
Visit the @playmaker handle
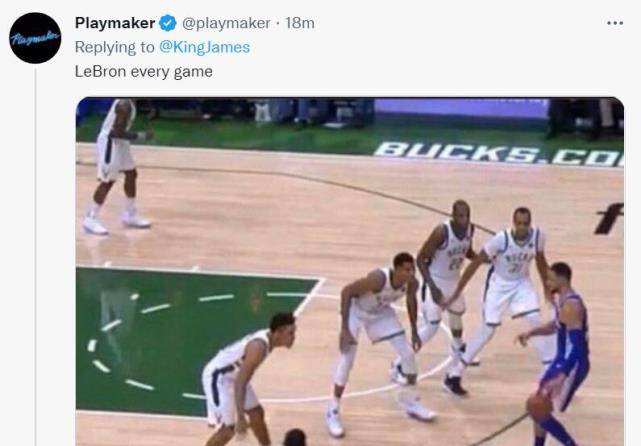(x=226, y=23)
